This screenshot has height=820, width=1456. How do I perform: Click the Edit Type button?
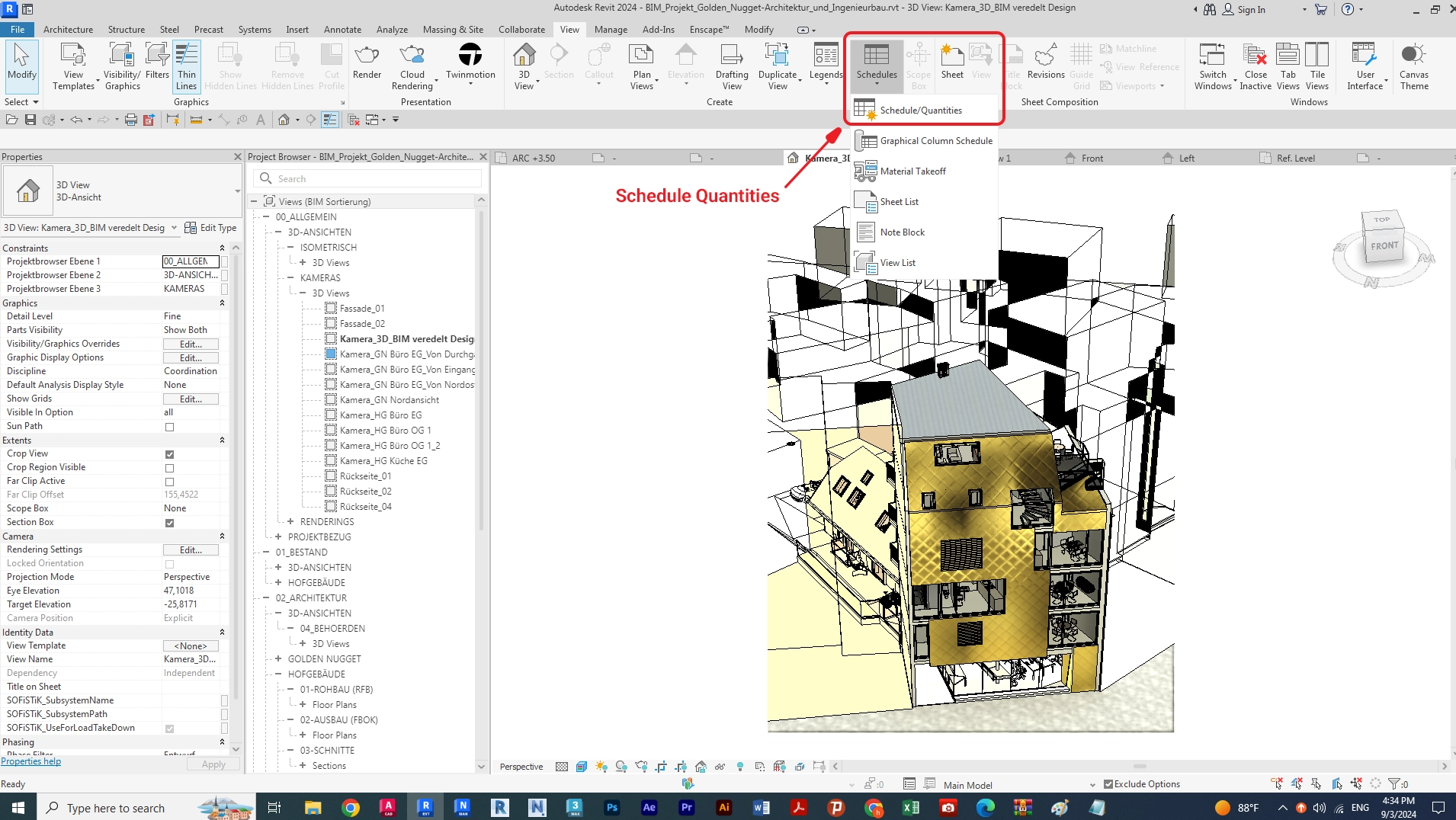[x=211, y=228]
